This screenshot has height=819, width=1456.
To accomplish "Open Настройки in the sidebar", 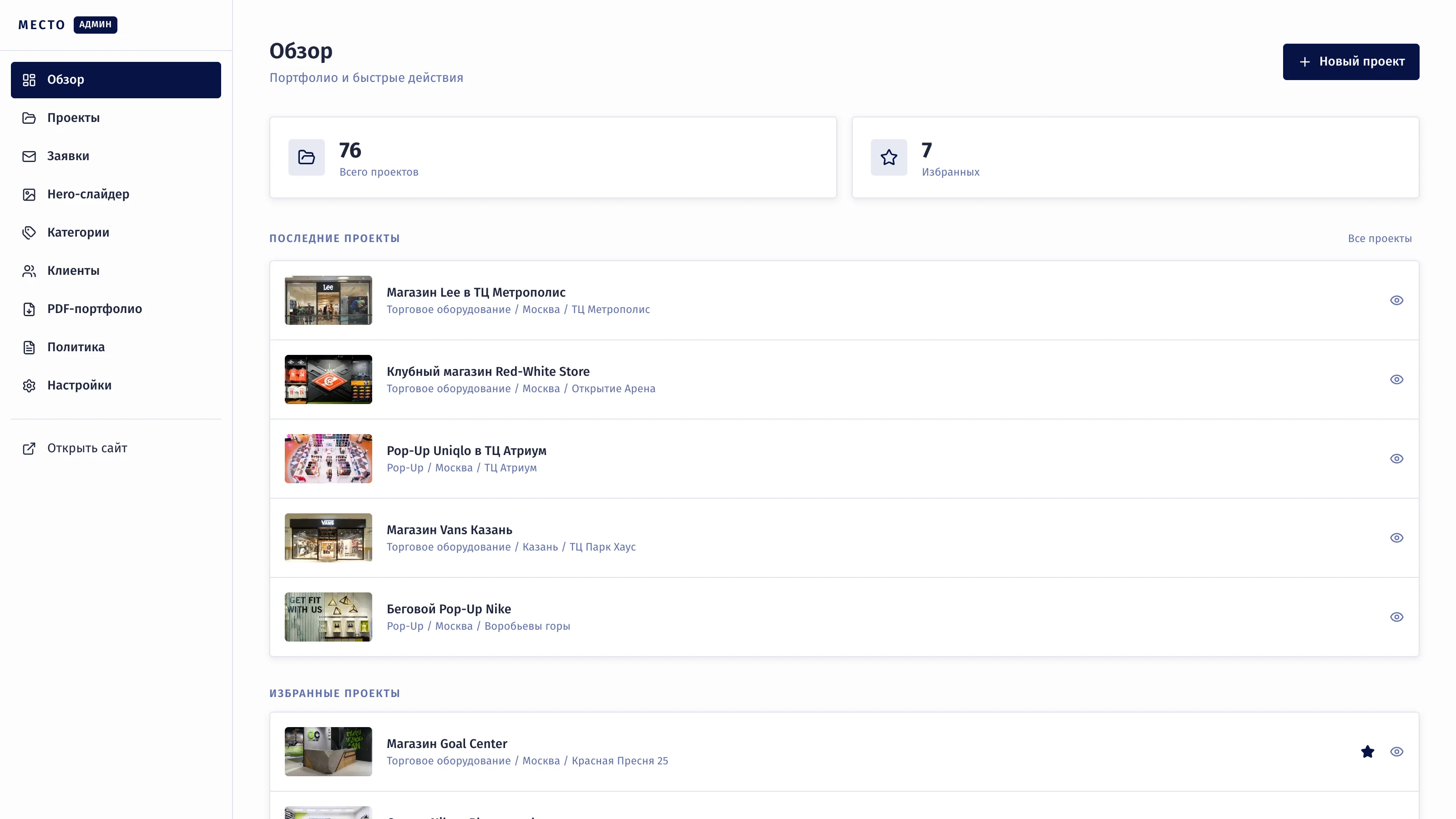I will tap(116, 385).
